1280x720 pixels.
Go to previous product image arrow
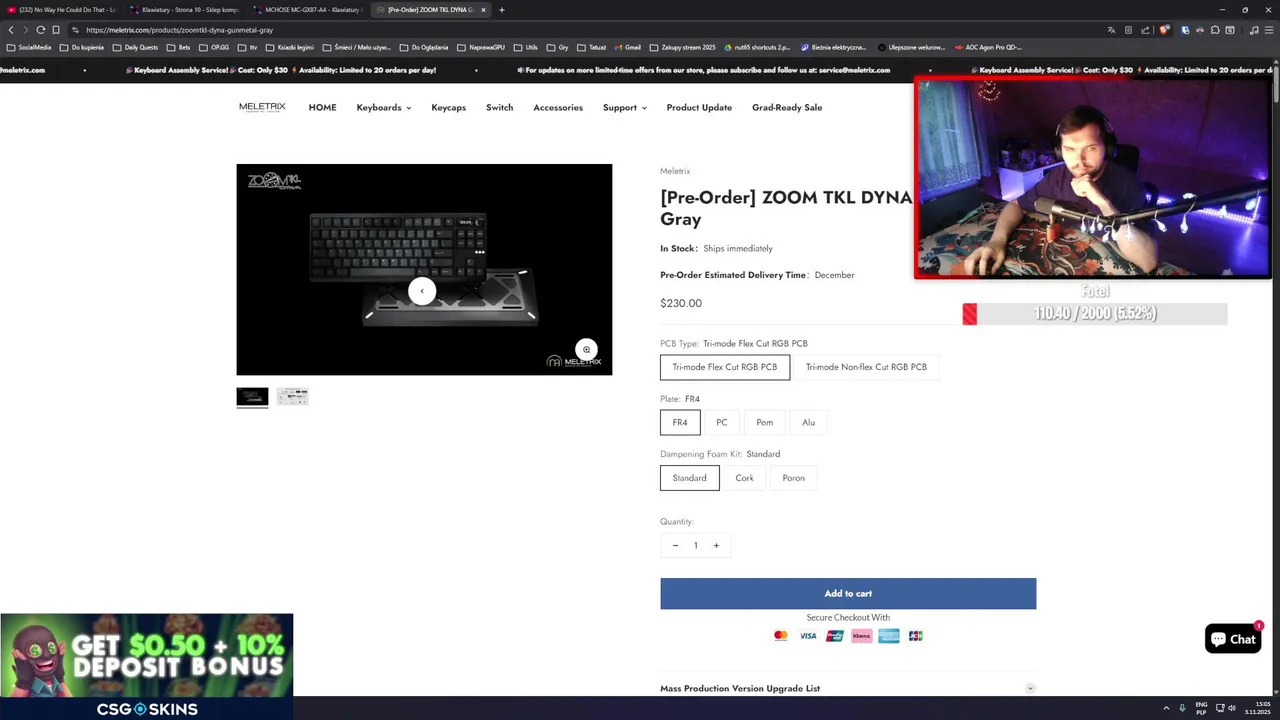coord(422,291)
